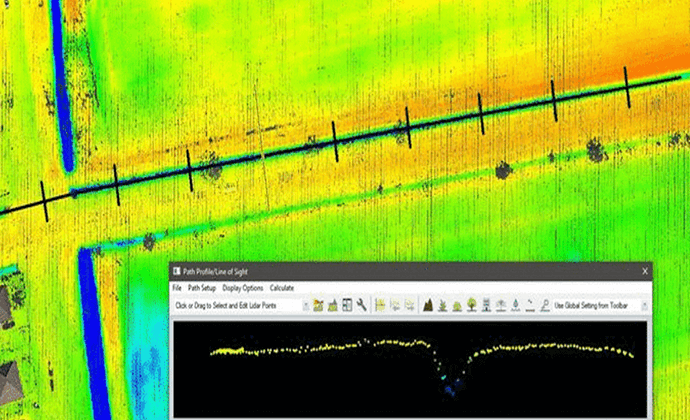Expand the Use Global Setting from Toolbar dropdown

pyautogui.click(x=644, y=306)
